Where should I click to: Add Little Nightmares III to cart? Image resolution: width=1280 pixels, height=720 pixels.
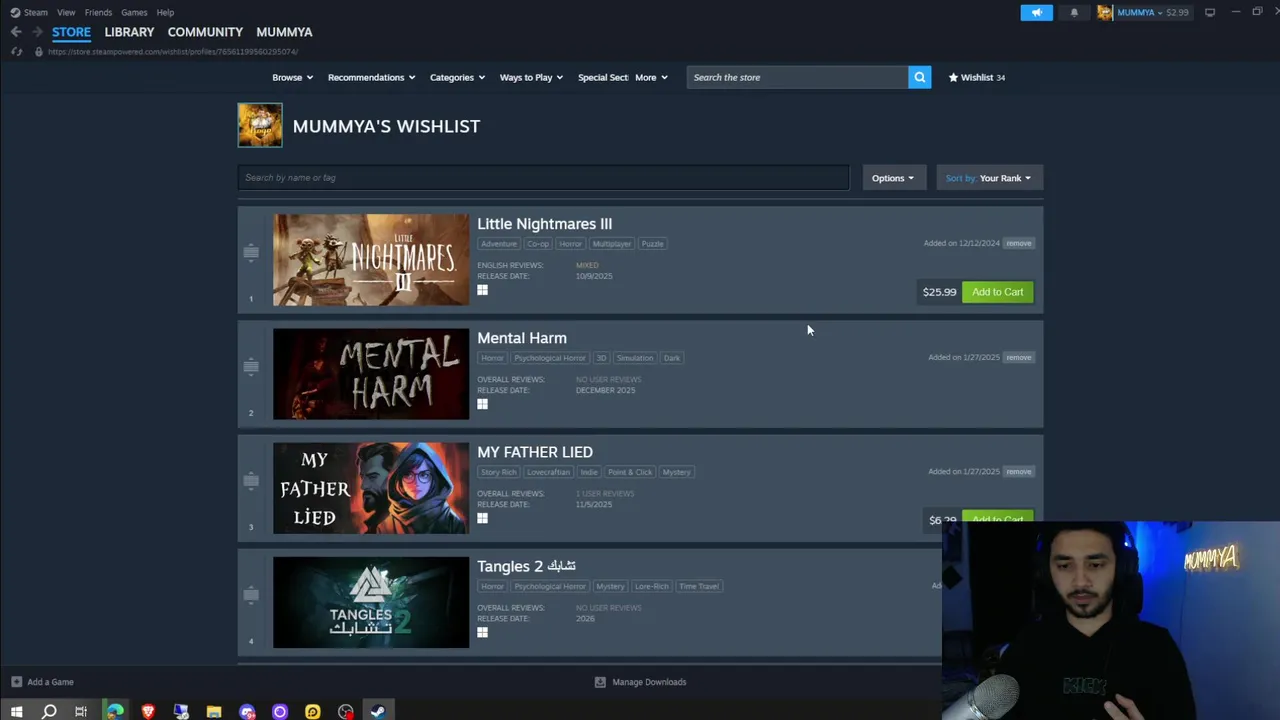point(997,292)
